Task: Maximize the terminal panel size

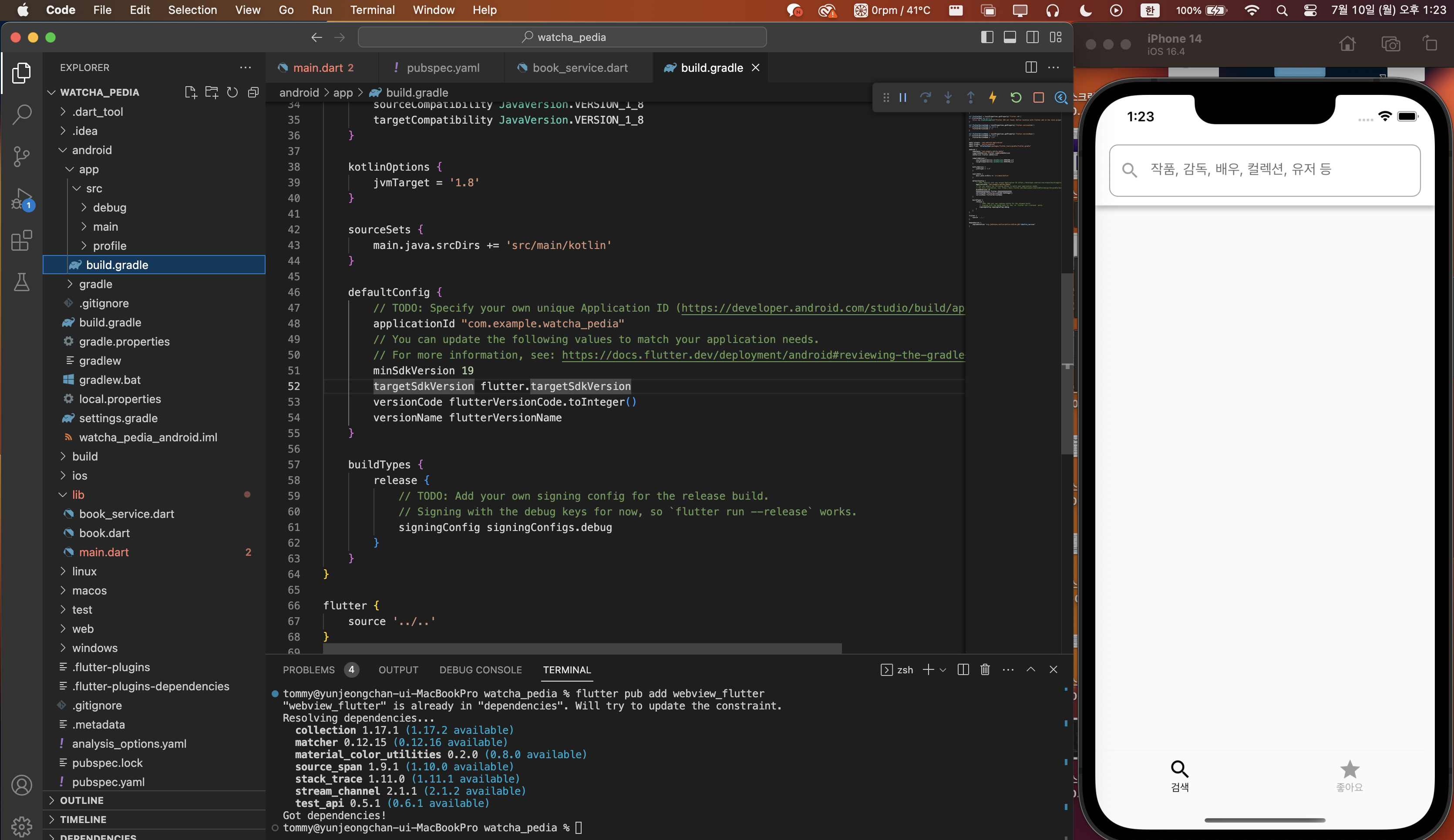Action: (1030, 669)
